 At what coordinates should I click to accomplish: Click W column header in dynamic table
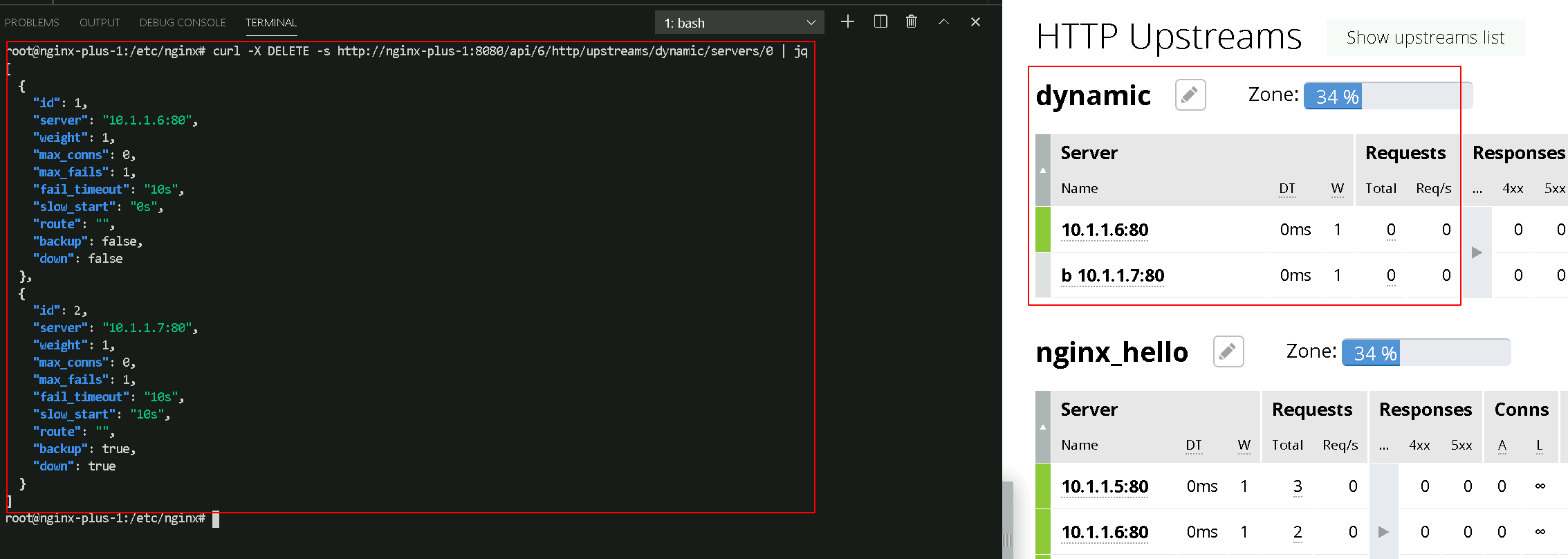pos(1338,189)
